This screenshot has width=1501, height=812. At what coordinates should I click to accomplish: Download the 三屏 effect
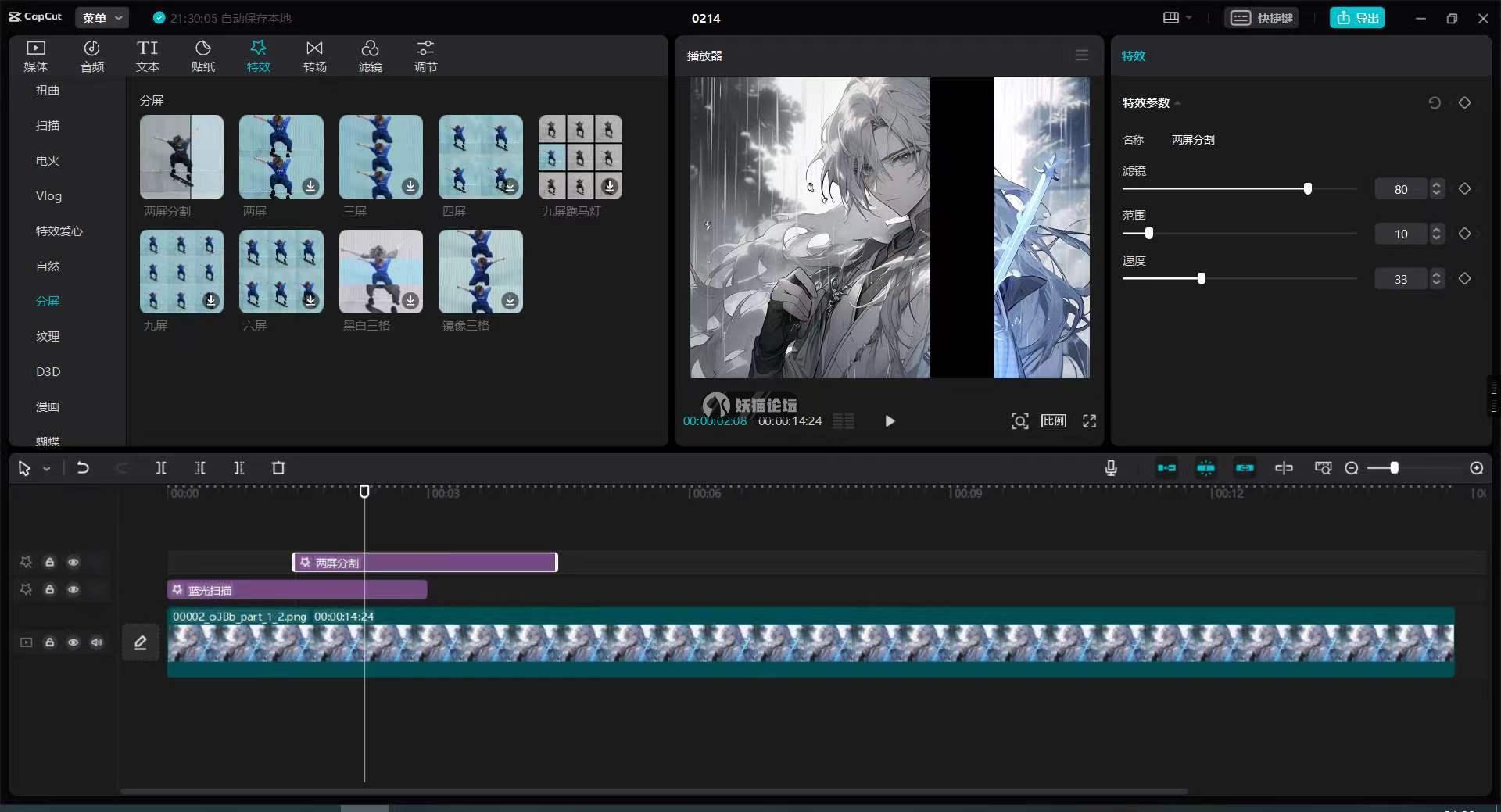click(410, 186)
